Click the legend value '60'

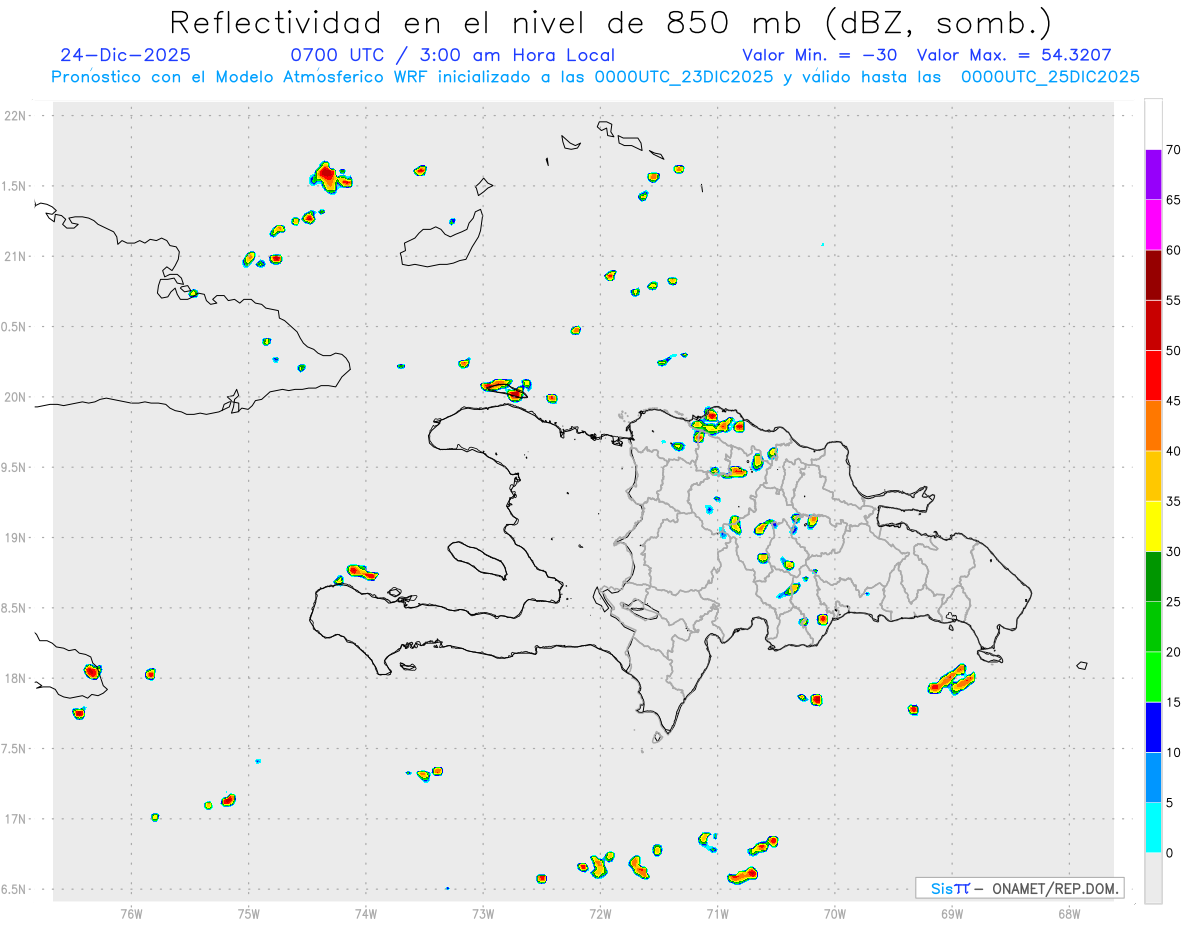pyautogui.click(x=1173, y=250)
